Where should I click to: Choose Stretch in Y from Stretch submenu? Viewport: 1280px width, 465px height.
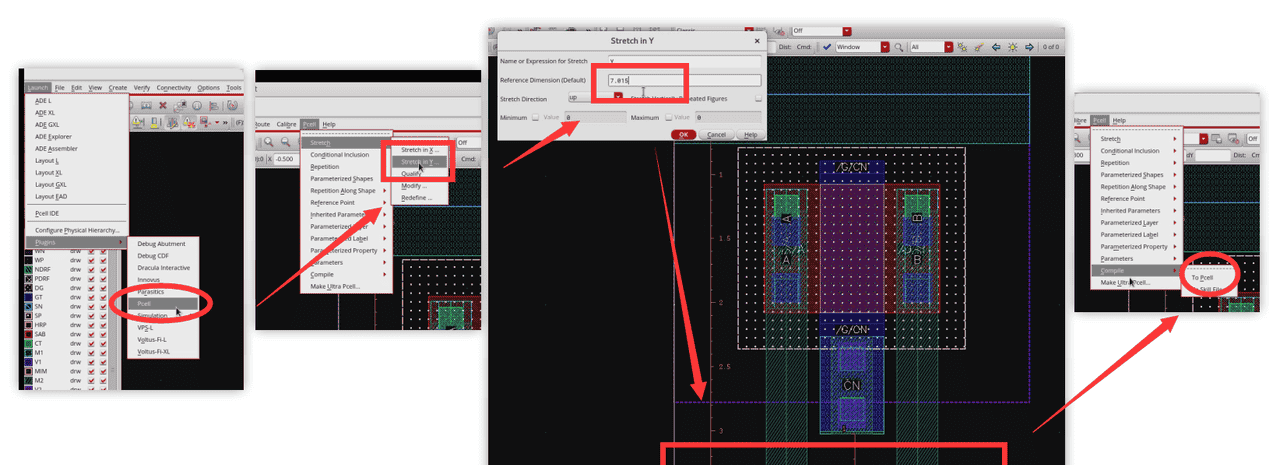point(418,162)
